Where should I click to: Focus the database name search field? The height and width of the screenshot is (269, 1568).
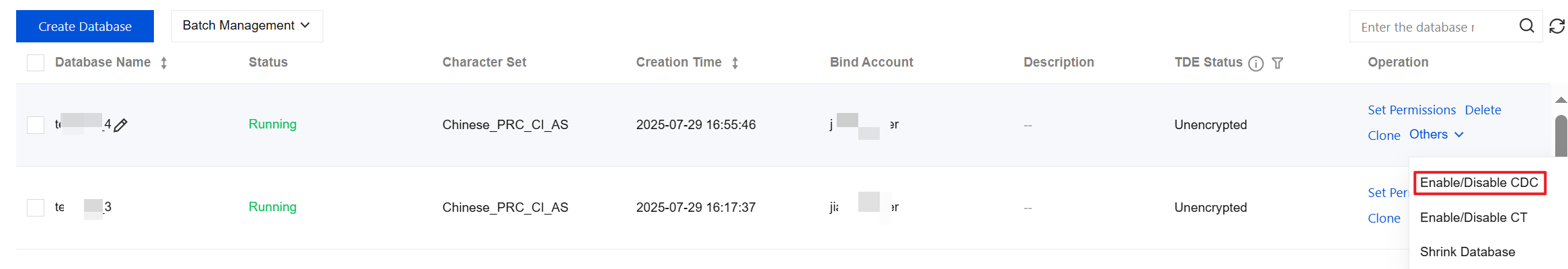coord(1432,27)
